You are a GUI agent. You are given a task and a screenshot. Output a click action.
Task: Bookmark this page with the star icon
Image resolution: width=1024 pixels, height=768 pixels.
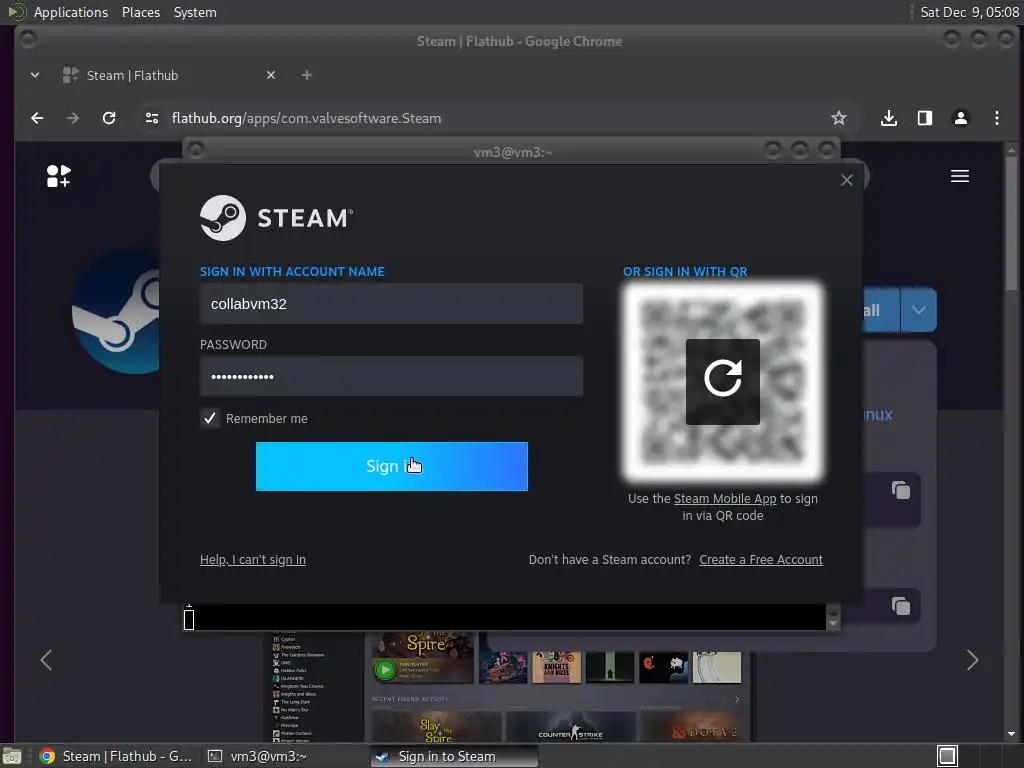tap(839, 118)
